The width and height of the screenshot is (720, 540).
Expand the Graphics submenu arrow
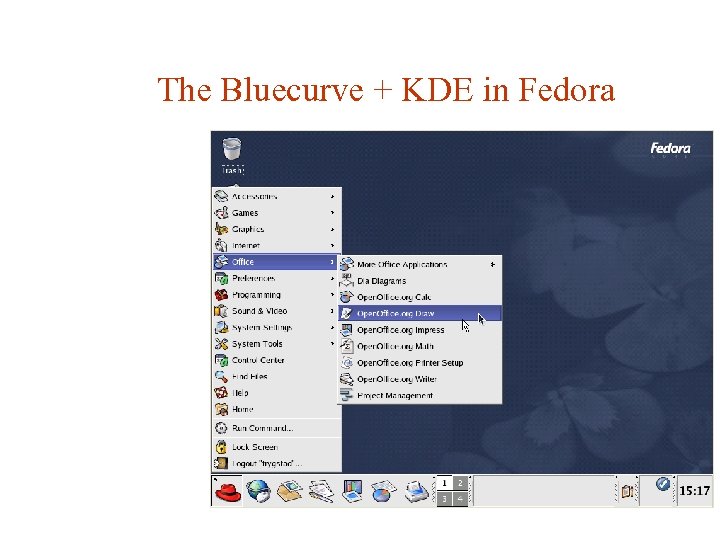(x=332, y=229)
